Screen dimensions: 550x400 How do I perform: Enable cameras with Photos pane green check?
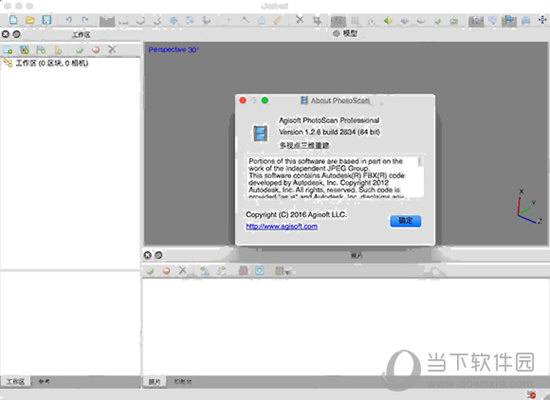[150, 271]
